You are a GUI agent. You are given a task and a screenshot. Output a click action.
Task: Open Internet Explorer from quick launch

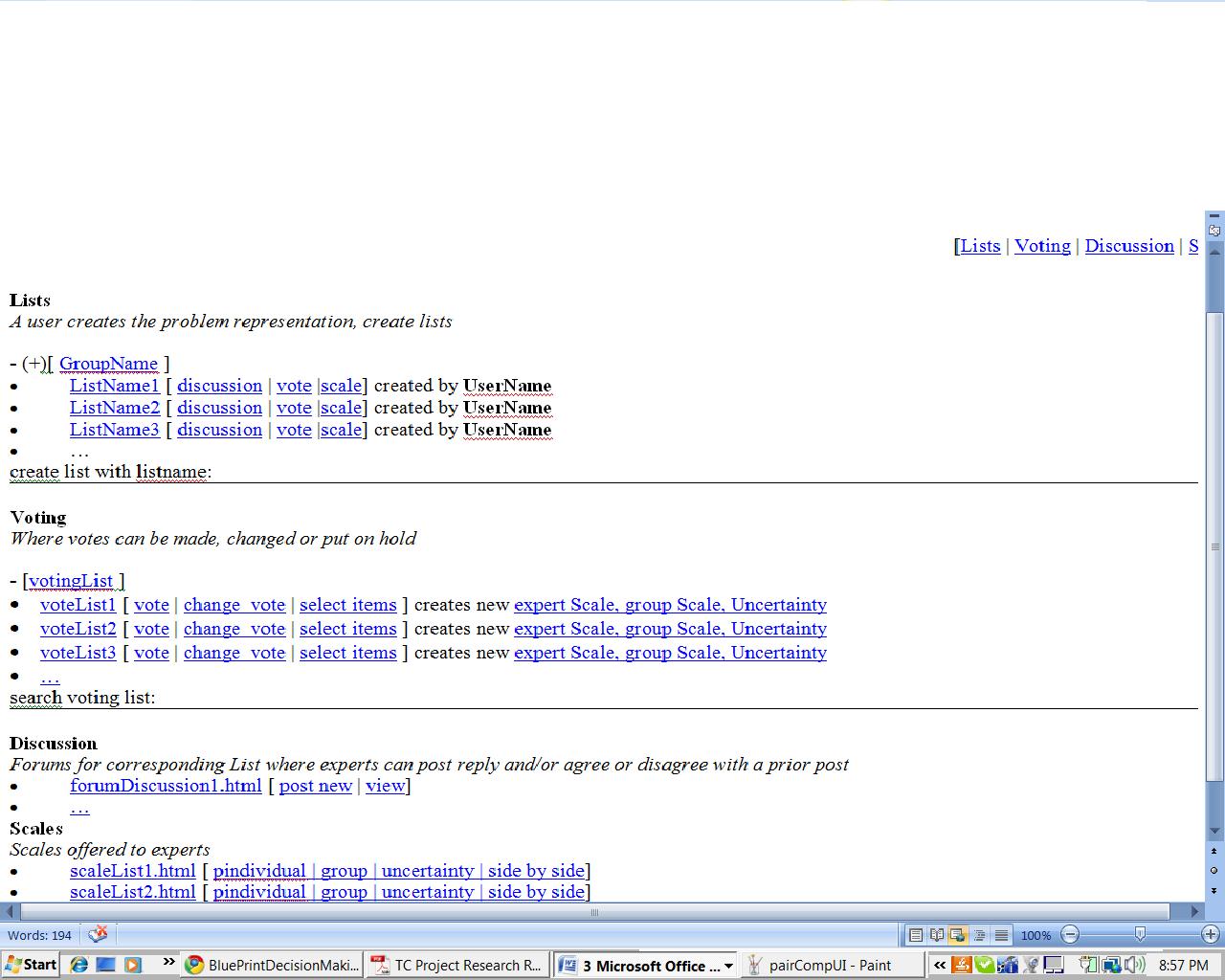click(x=79, y=965)
